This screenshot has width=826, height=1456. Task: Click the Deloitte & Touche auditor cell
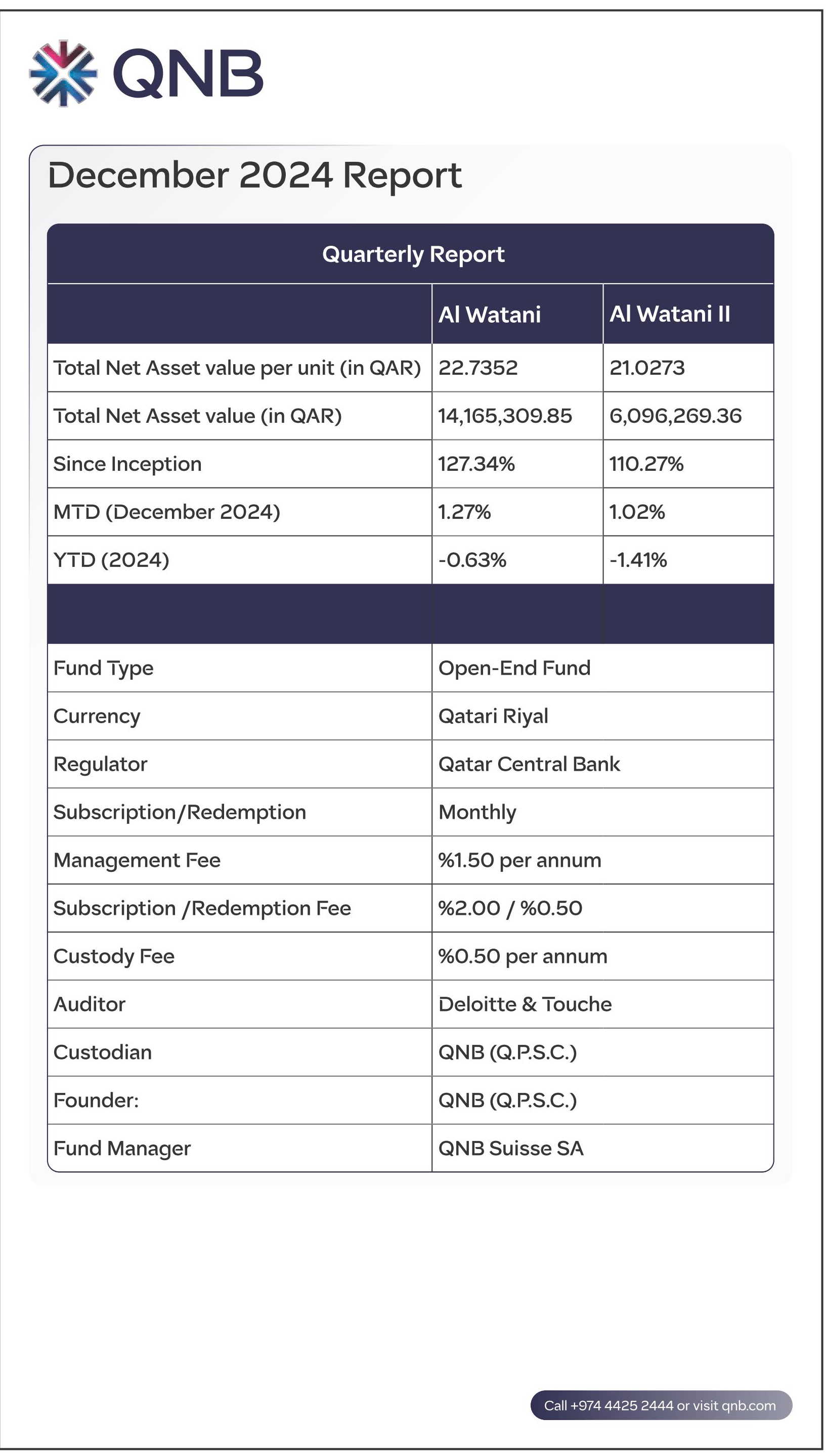(603, 1004)
